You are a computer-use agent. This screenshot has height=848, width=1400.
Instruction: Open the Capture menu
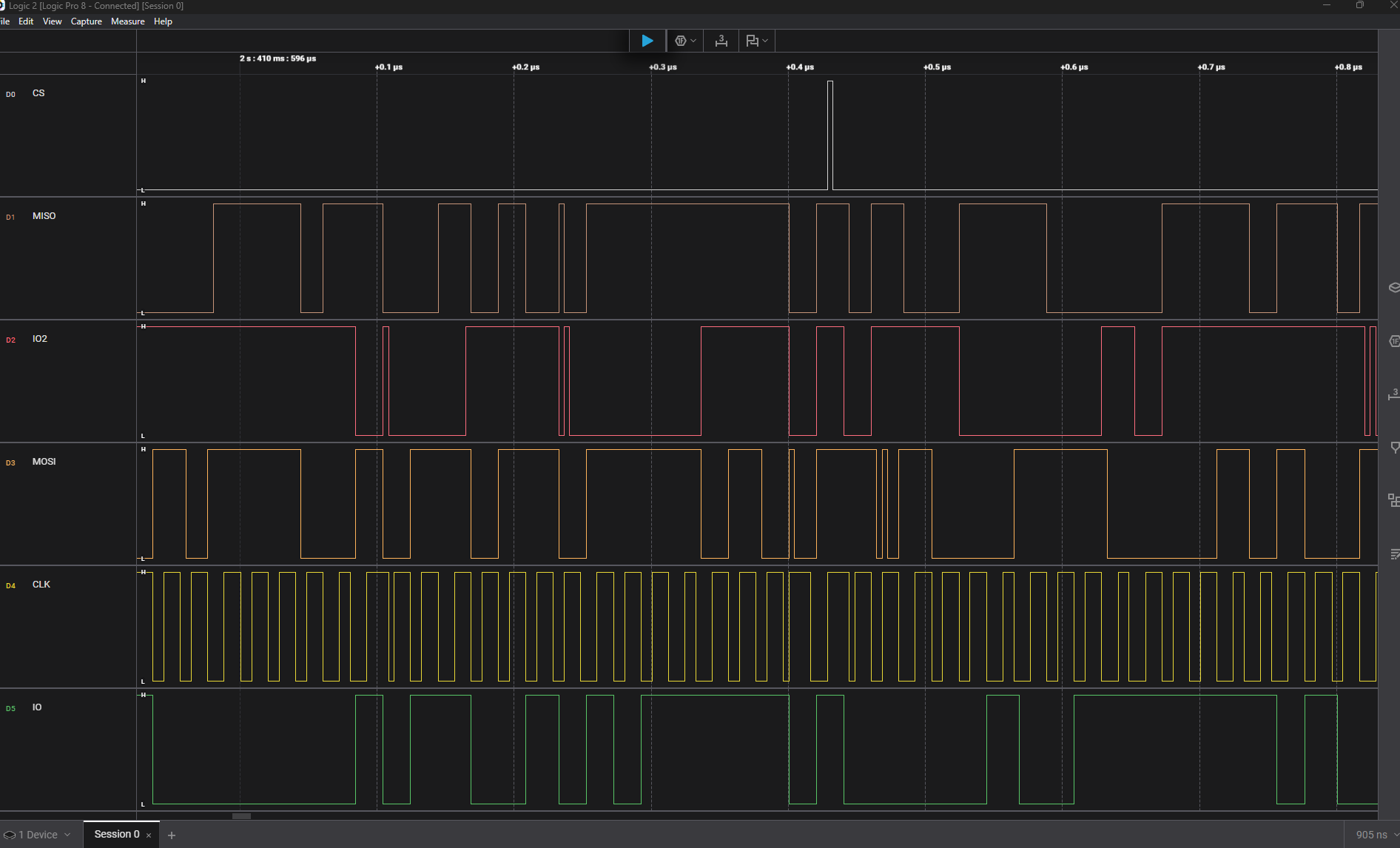click(87, 21)
